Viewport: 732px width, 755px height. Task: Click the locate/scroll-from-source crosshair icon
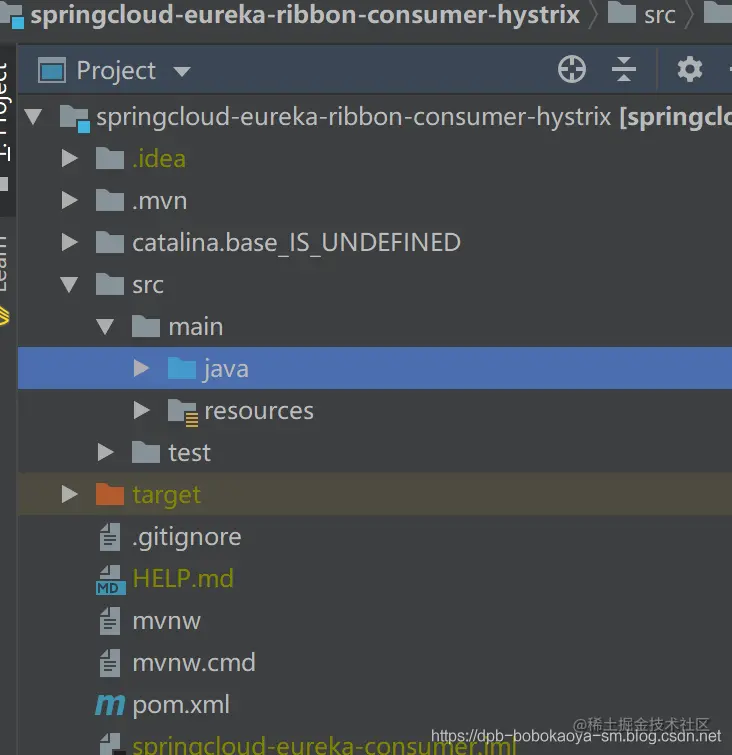(572, 70)
